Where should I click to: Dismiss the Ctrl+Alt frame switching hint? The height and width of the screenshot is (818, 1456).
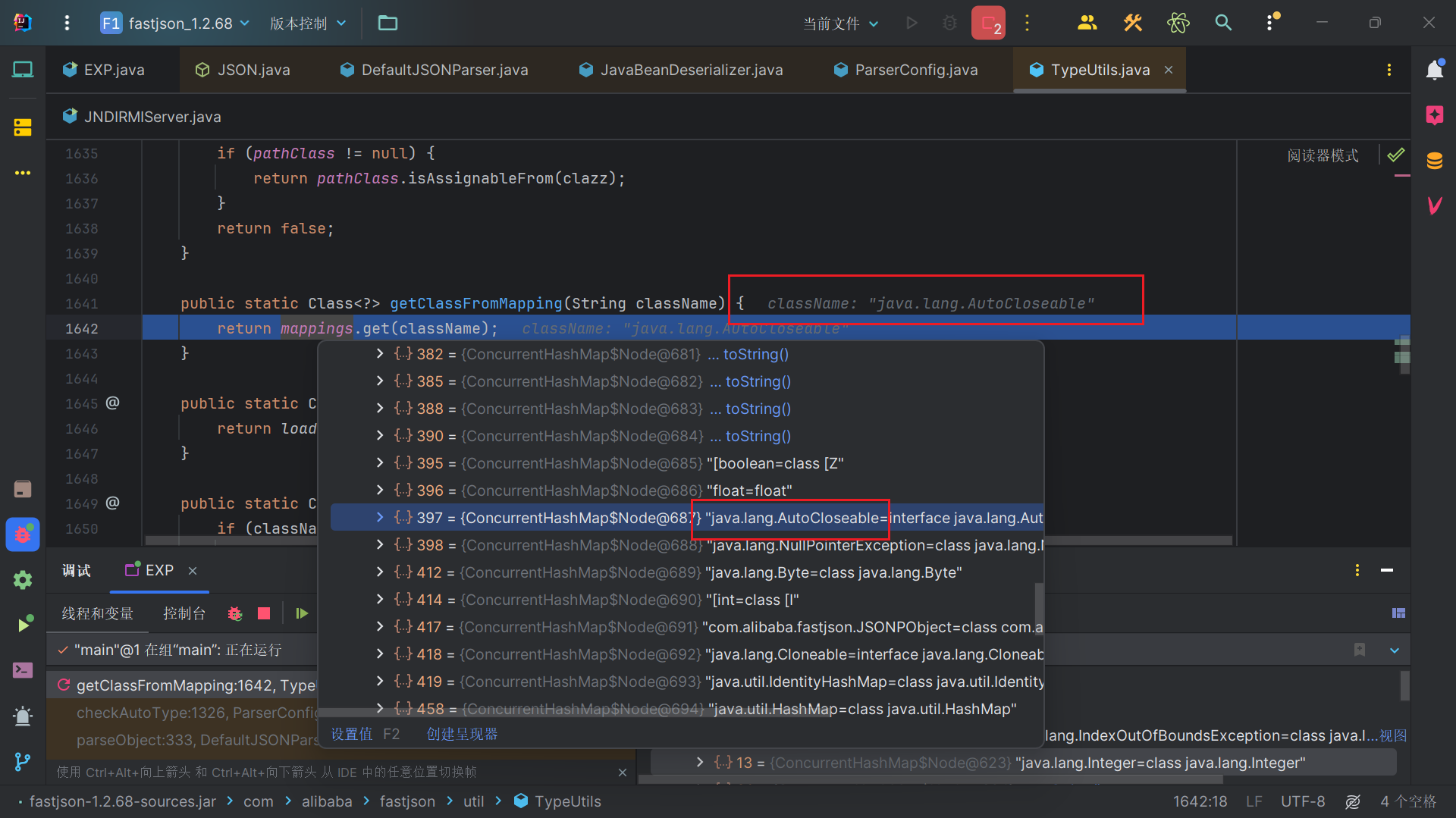623,772
